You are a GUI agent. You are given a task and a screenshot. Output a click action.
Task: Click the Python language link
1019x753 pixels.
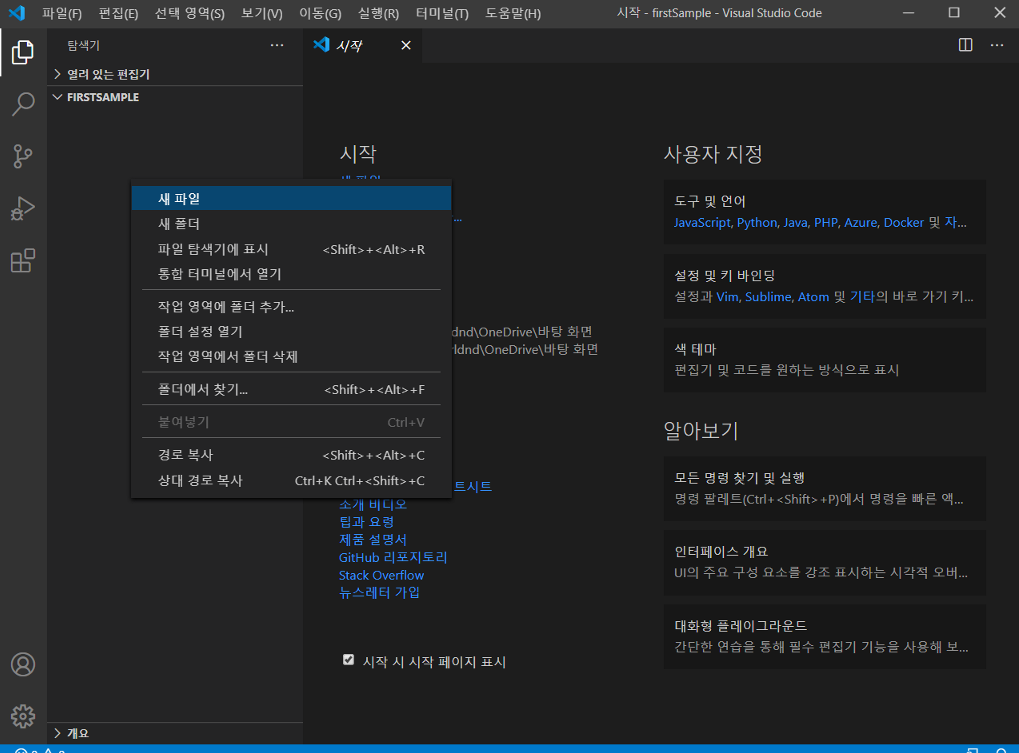pyautogui.click(x=757, y=222)
